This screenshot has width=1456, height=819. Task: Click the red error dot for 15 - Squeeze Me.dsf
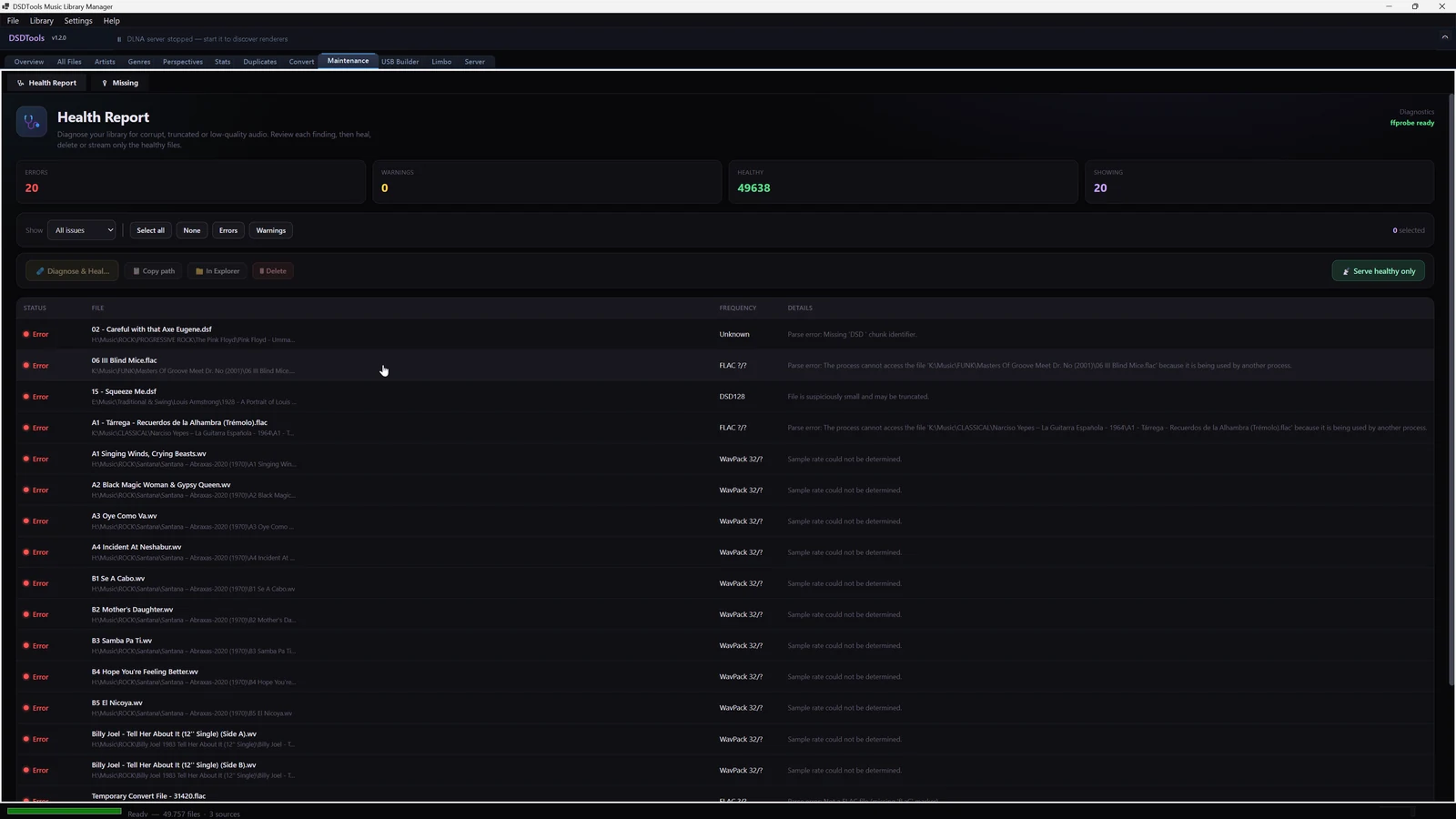click(x=26, y=397)
